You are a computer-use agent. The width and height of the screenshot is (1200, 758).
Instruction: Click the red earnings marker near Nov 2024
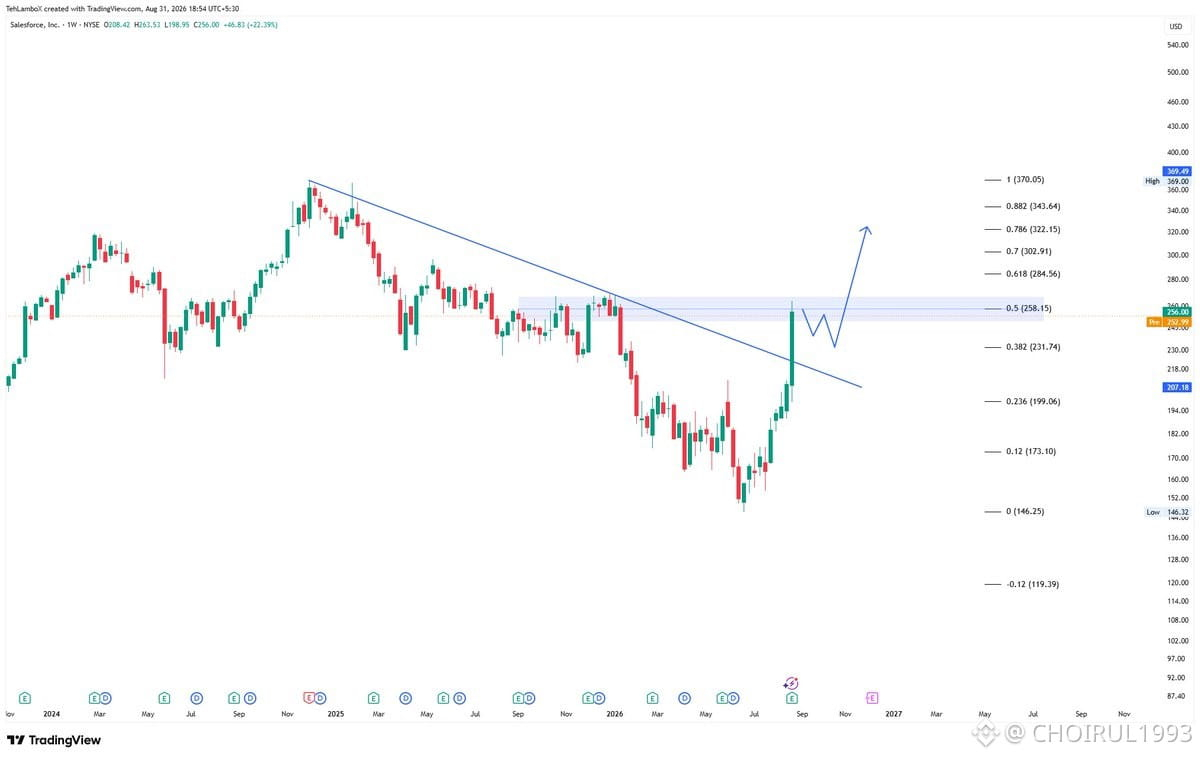click(309, 698)
